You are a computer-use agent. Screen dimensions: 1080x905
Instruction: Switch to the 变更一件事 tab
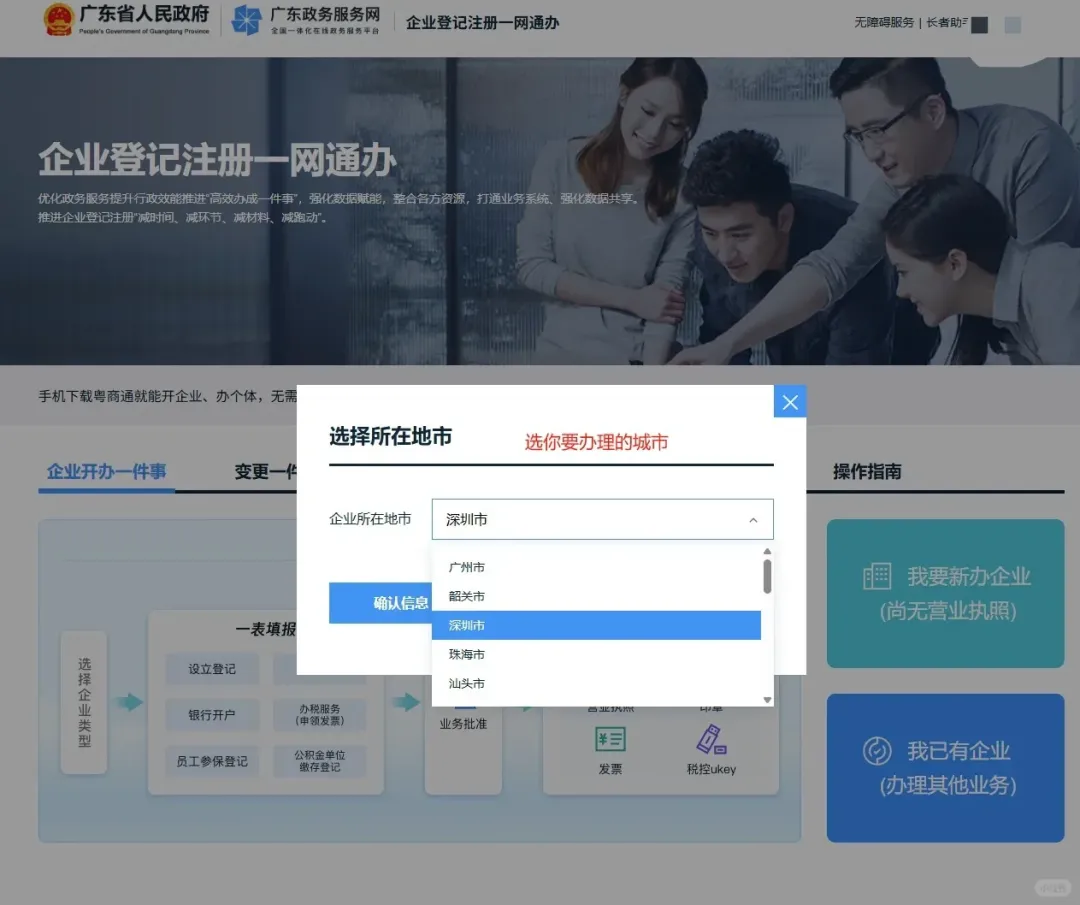[x=267, y=472]
